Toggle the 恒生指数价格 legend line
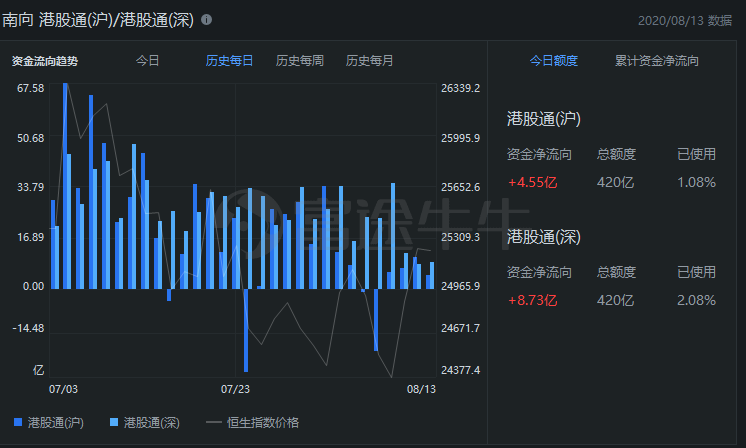 (x=214, y=422)
